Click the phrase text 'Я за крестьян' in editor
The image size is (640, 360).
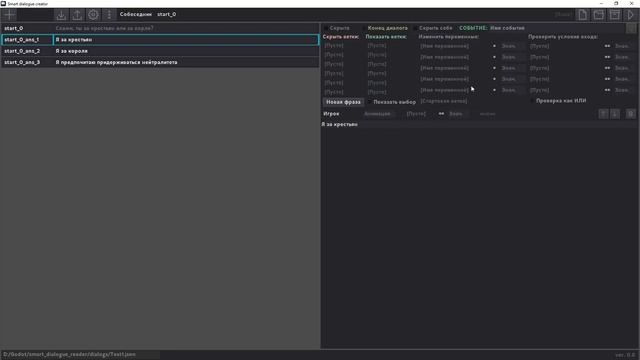[x=340, y=124]
